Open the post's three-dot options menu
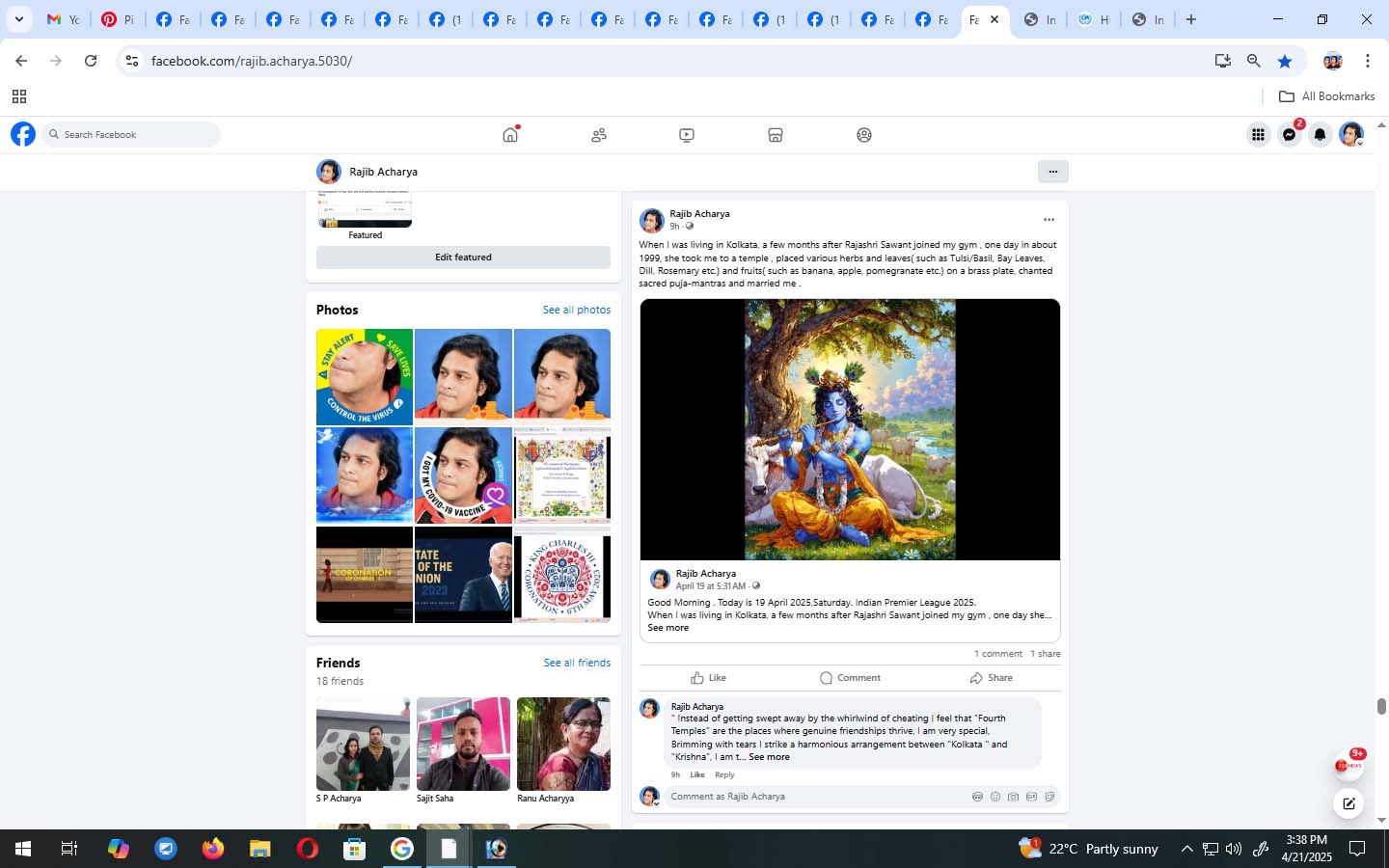This screenshot has width=1389, height=868. [x=1049, y=220]
